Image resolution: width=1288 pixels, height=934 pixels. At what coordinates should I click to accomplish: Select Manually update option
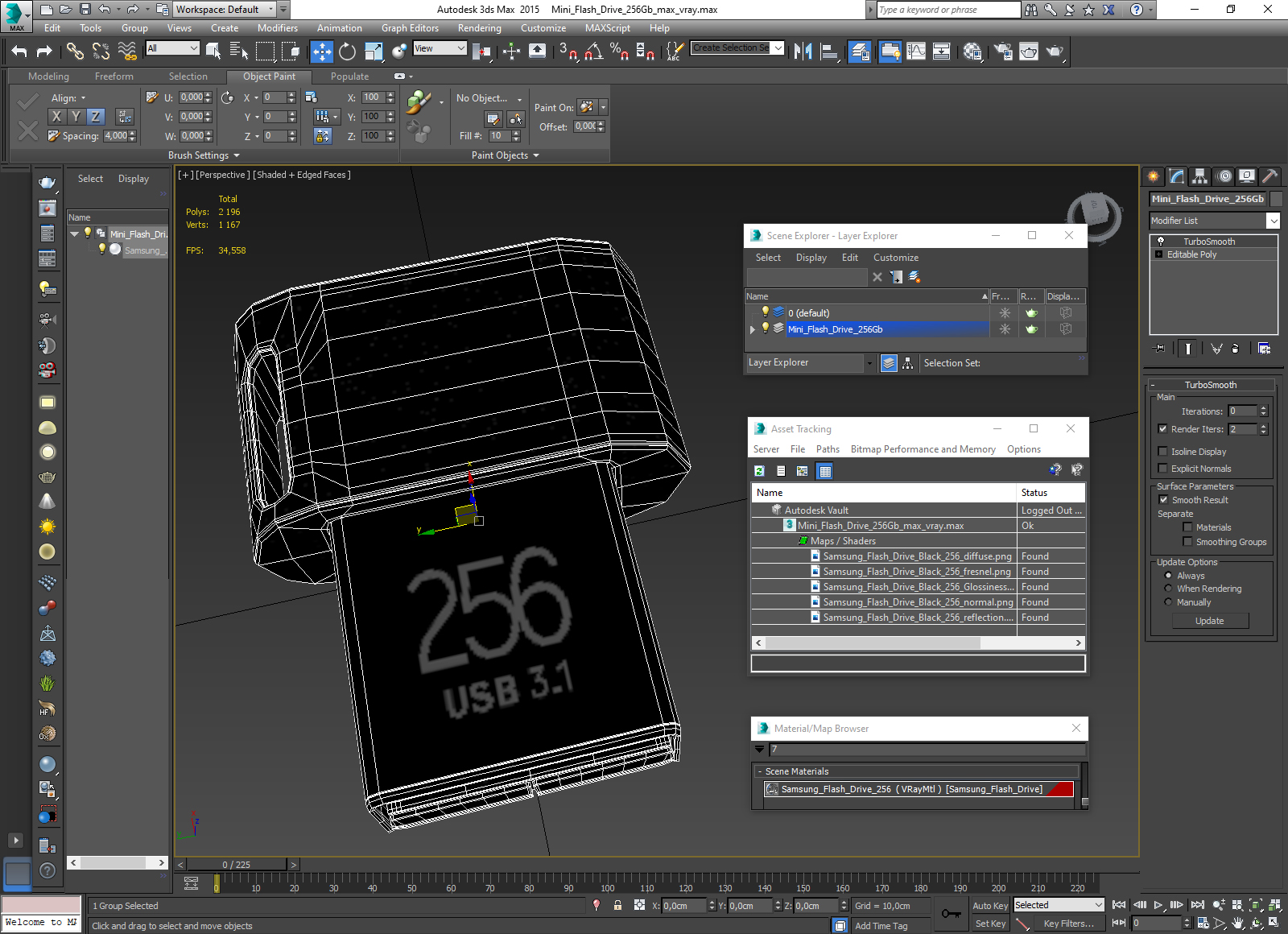(x=1168, y=602)
